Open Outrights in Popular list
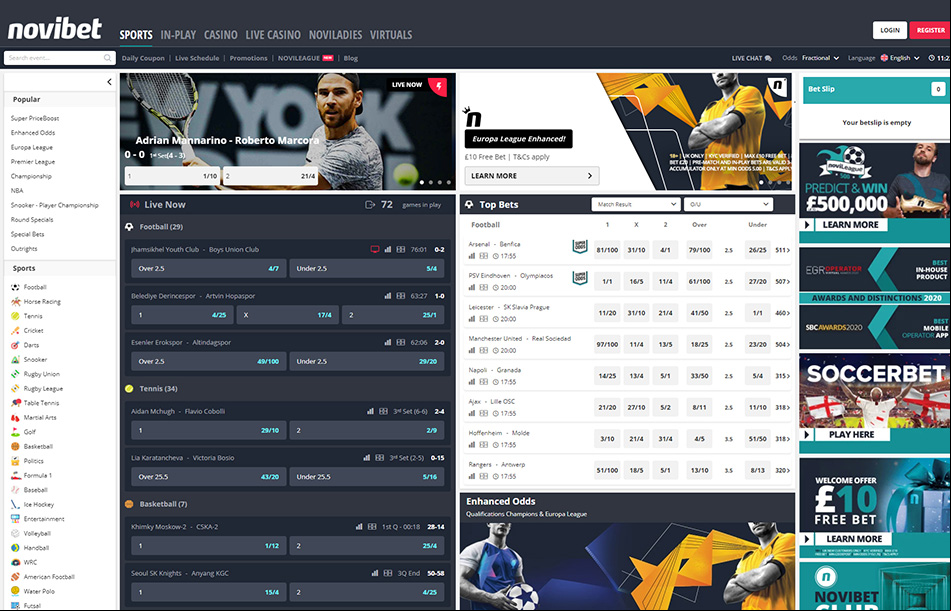Viewport: 951px width, 611px height. tap(24, 249)
